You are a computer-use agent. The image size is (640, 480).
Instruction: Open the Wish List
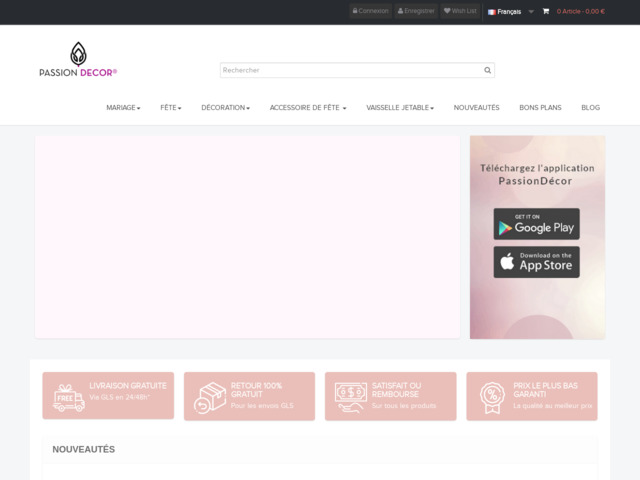point(460,11)
